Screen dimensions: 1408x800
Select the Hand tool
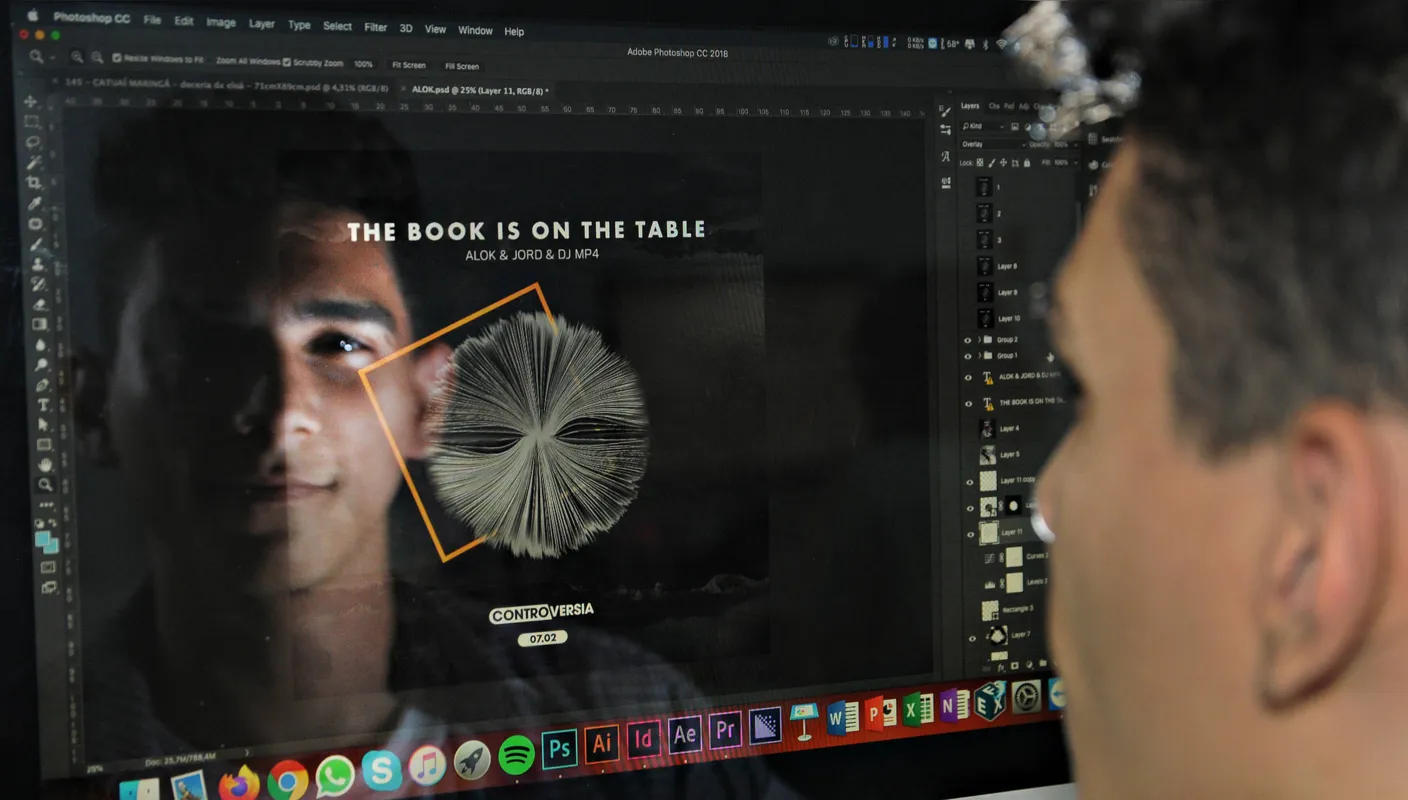tap(45, 465)
